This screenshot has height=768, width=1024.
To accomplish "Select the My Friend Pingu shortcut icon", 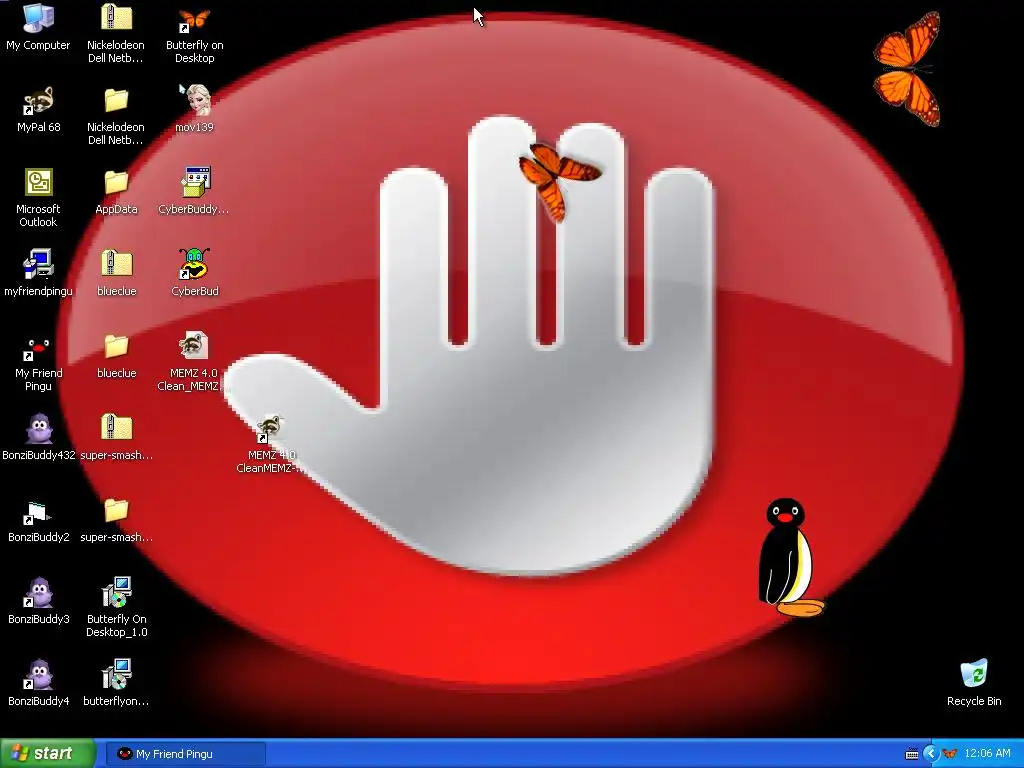I will click(x=38, y=348).
